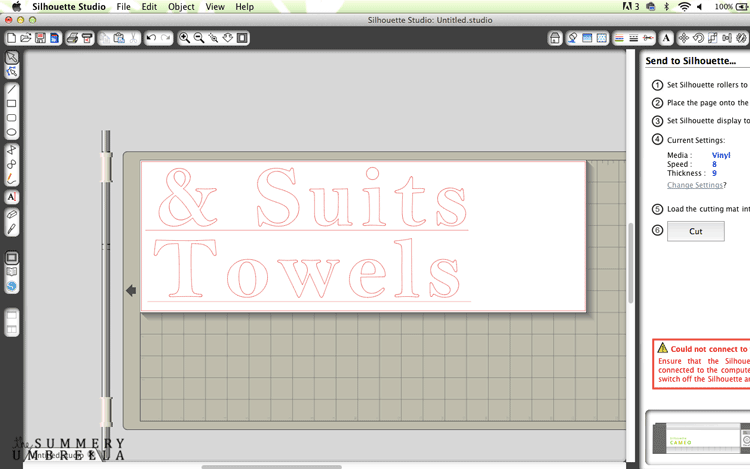
Task: Save to SD card icon
Action: pos(55,38)
